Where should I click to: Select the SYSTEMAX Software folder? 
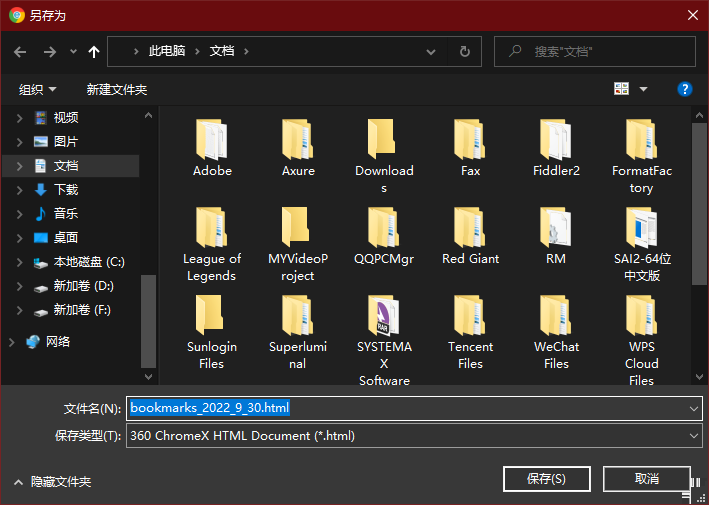[384, 340]
